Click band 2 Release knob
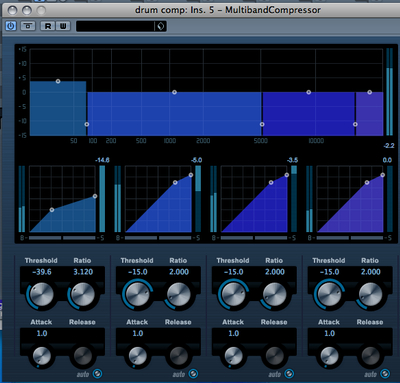This screenshot has width=400, height=383. click(x=179, y=356)
